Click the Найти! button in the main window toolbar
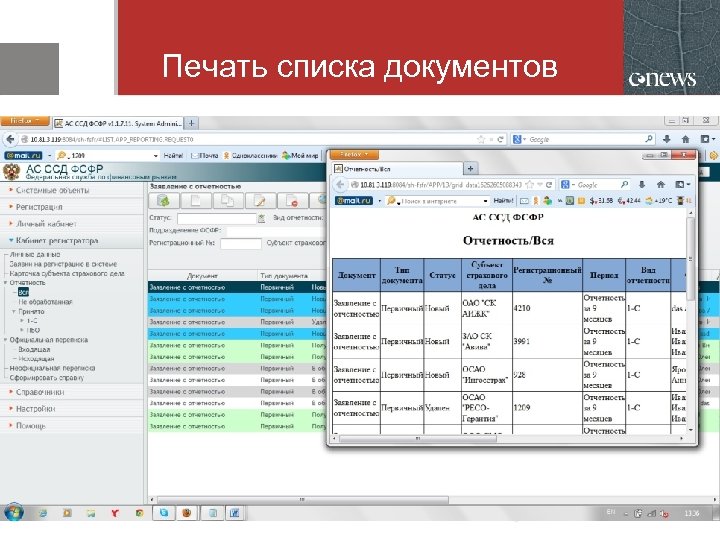 tap(173, 156)
